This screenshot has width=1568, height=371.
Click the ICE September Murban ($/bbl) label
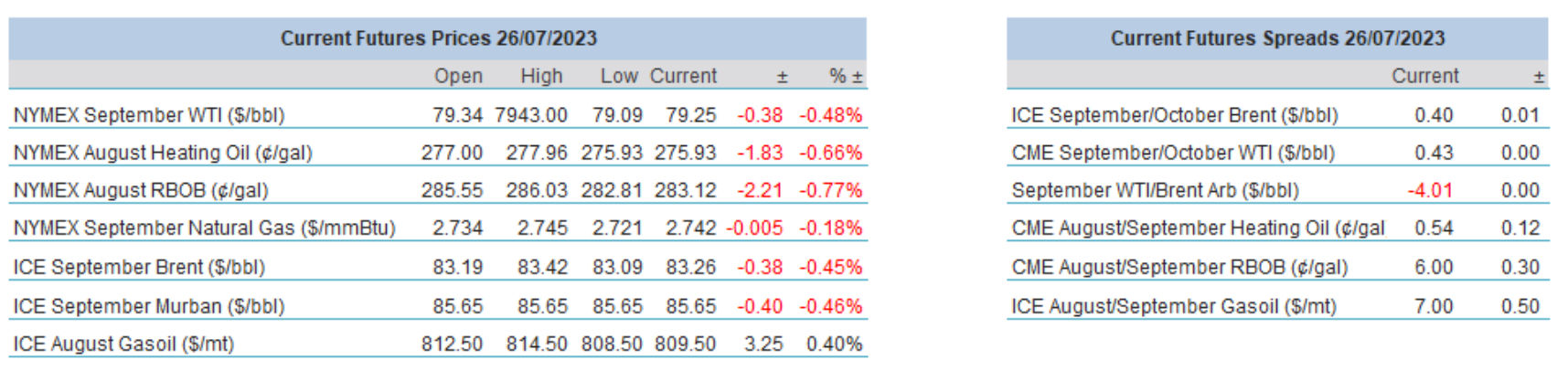click(x=149, y=306)
